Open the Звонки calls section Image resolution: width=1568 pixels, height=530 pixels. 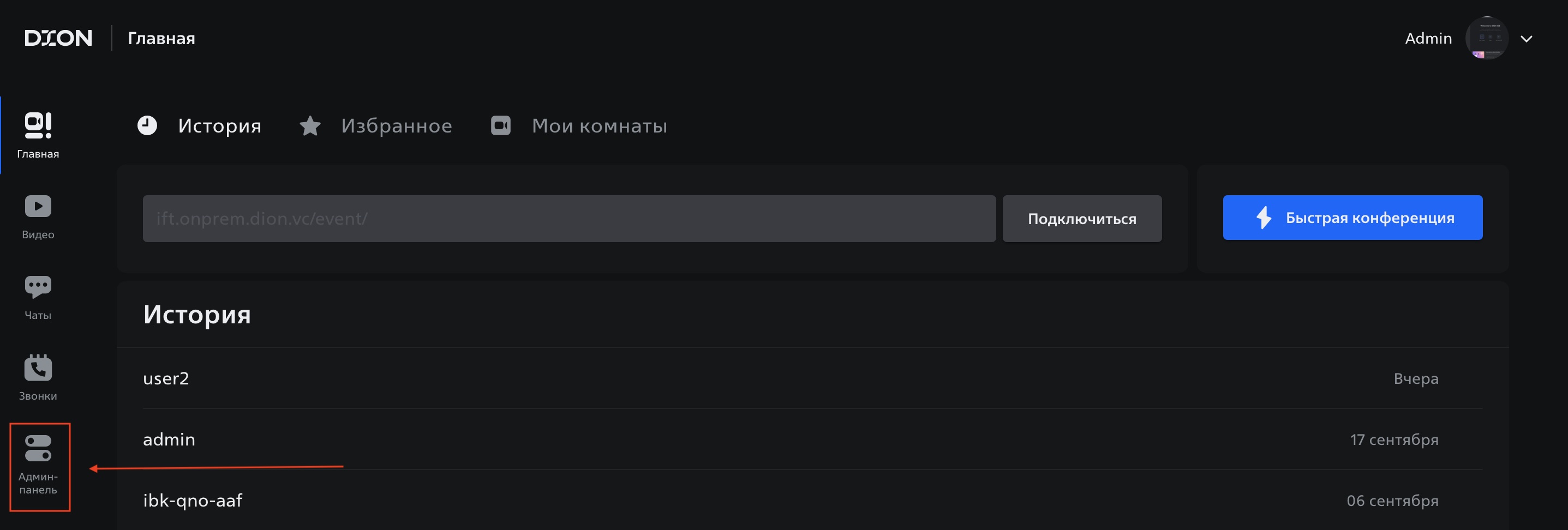click(x=38, y=378)
